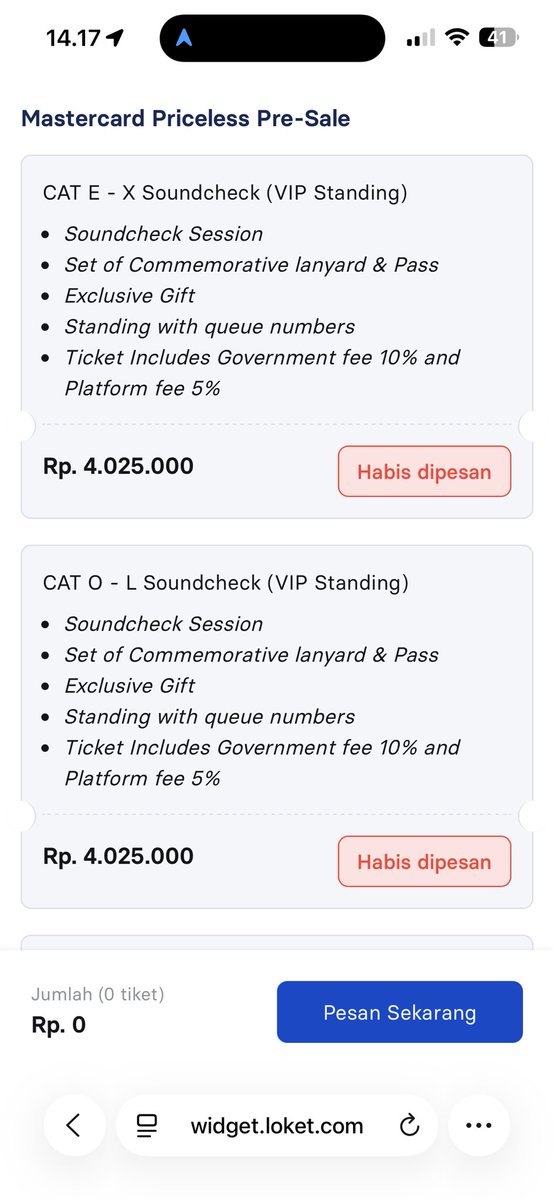Tap the Rp. 4.025.000 price of CAT O - L
554x1200 pixels.
tap(118, 856)
